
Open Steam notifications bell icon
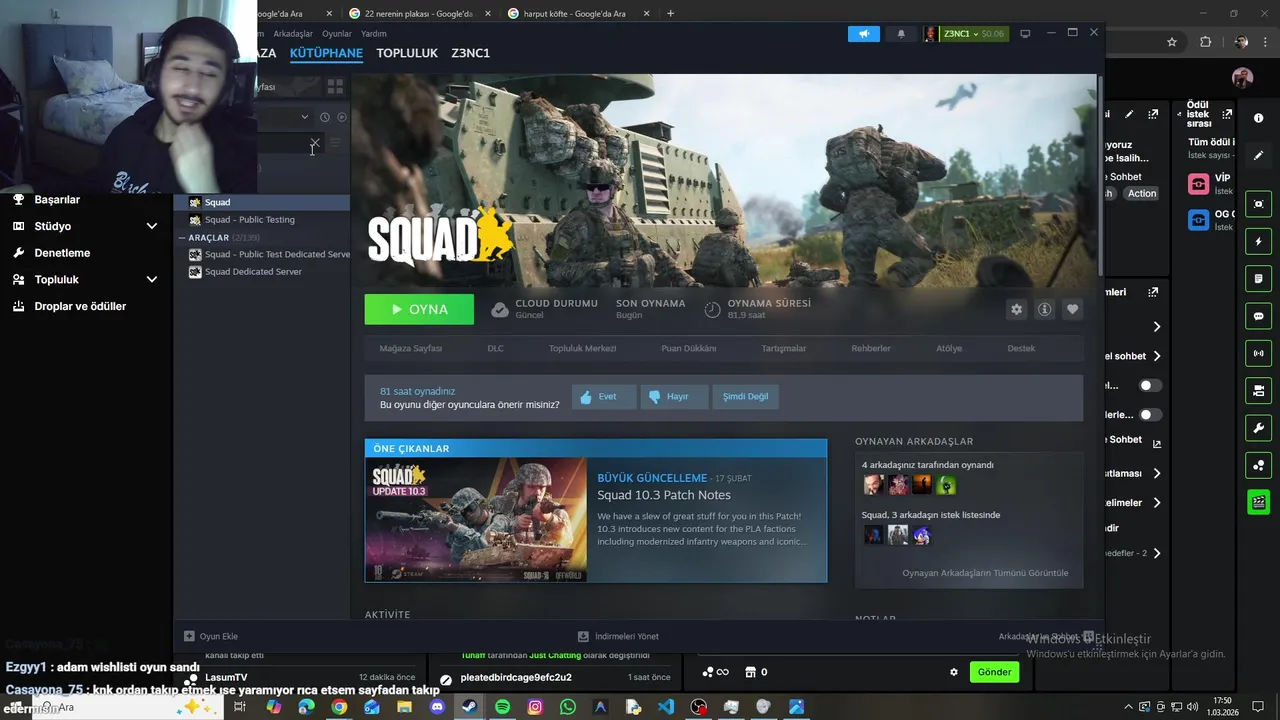click(x=901, y=34)
